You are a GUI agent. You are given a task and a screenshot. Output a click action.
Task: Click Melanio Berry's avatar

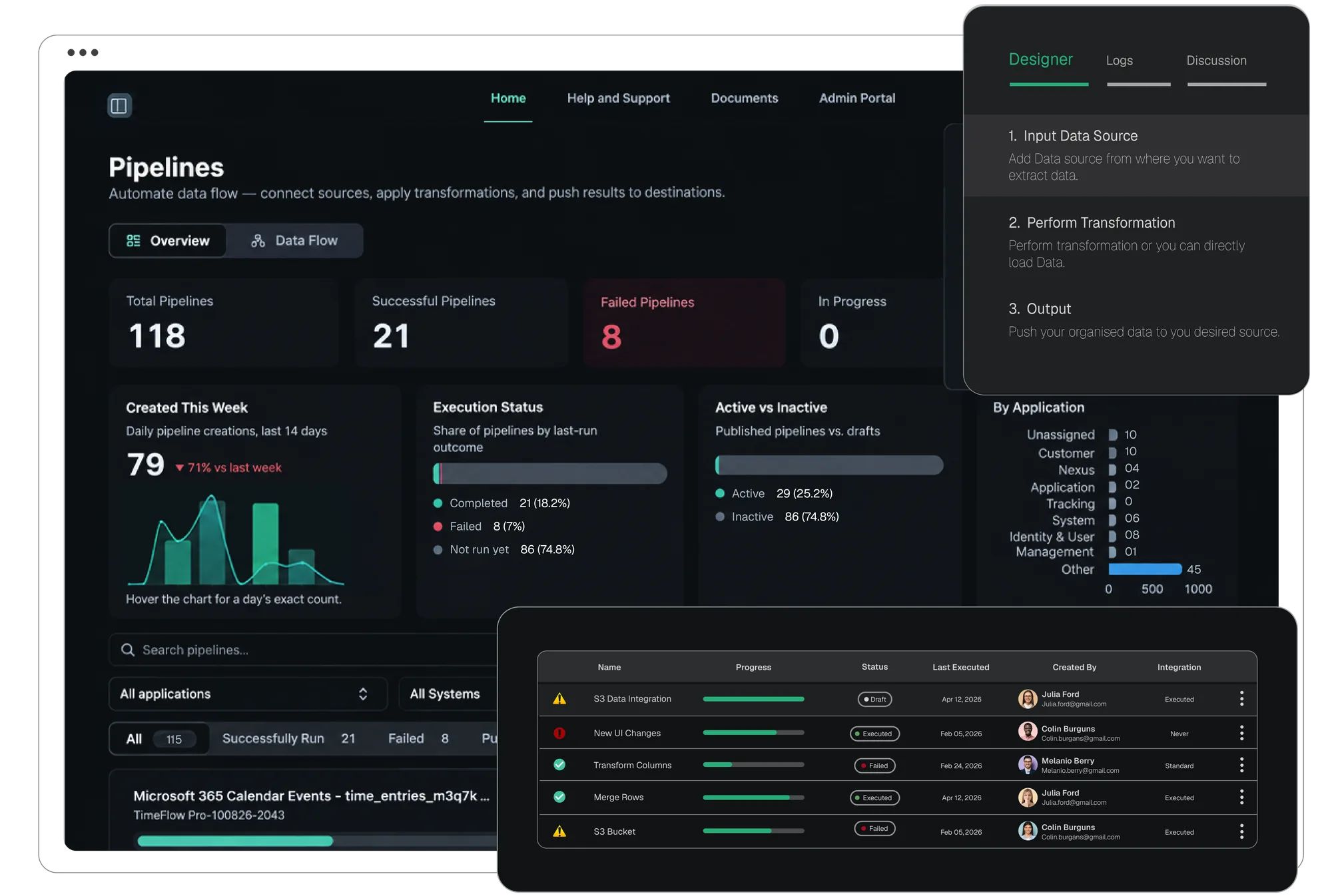tap(1028, 765)
